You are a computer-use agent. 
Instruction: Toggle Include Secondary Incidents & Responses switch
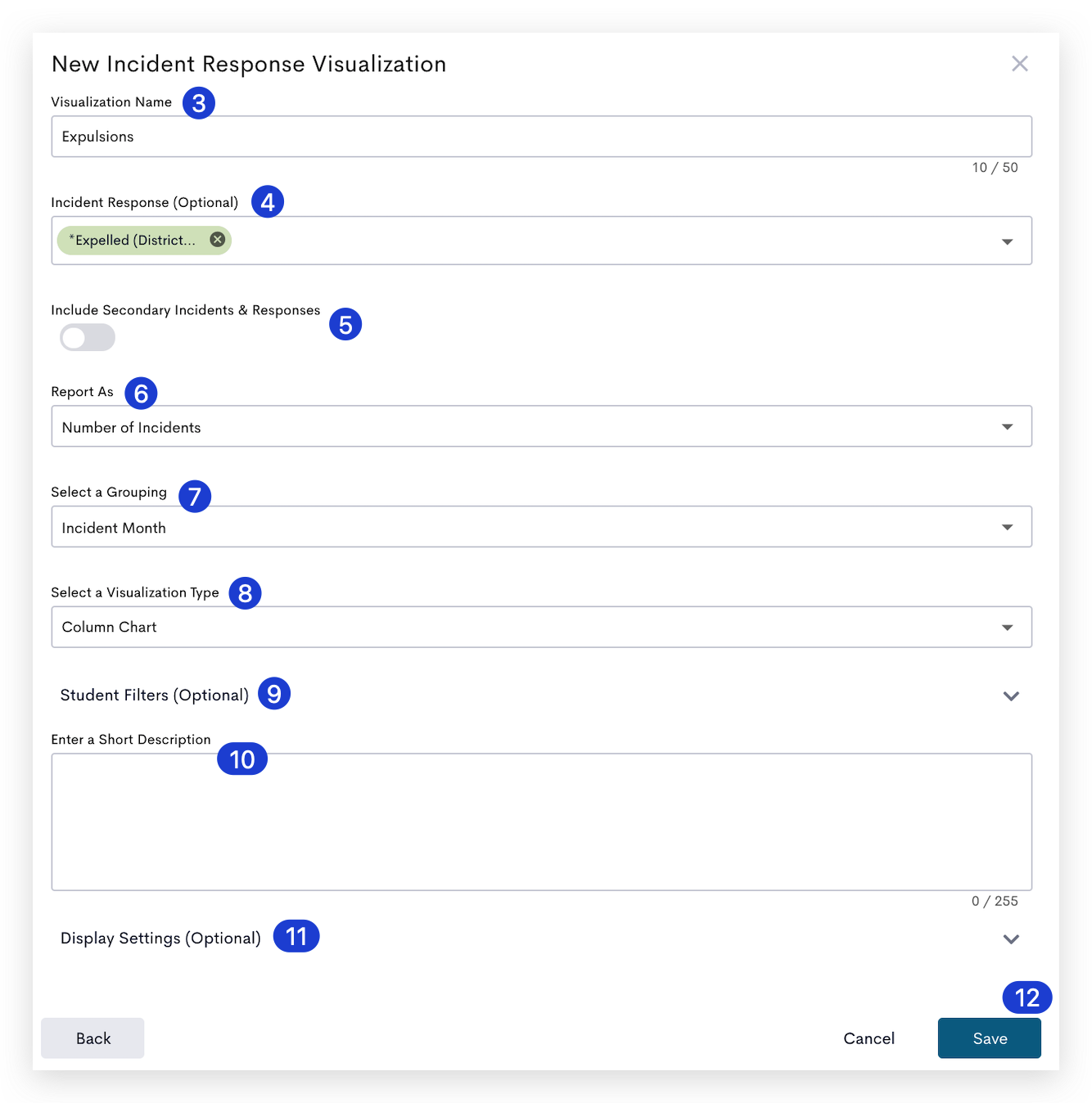coord(88,337)
